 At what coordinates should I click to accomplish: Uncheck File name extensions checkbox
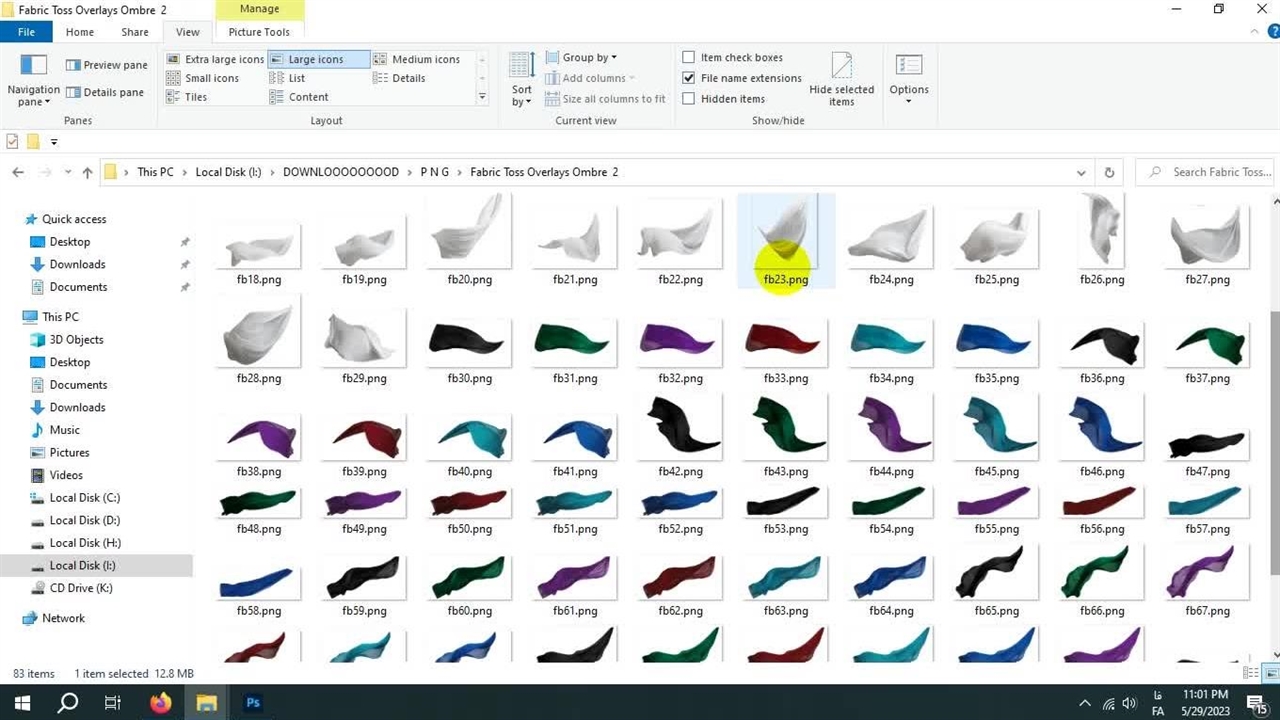click(x=688, y=78)
